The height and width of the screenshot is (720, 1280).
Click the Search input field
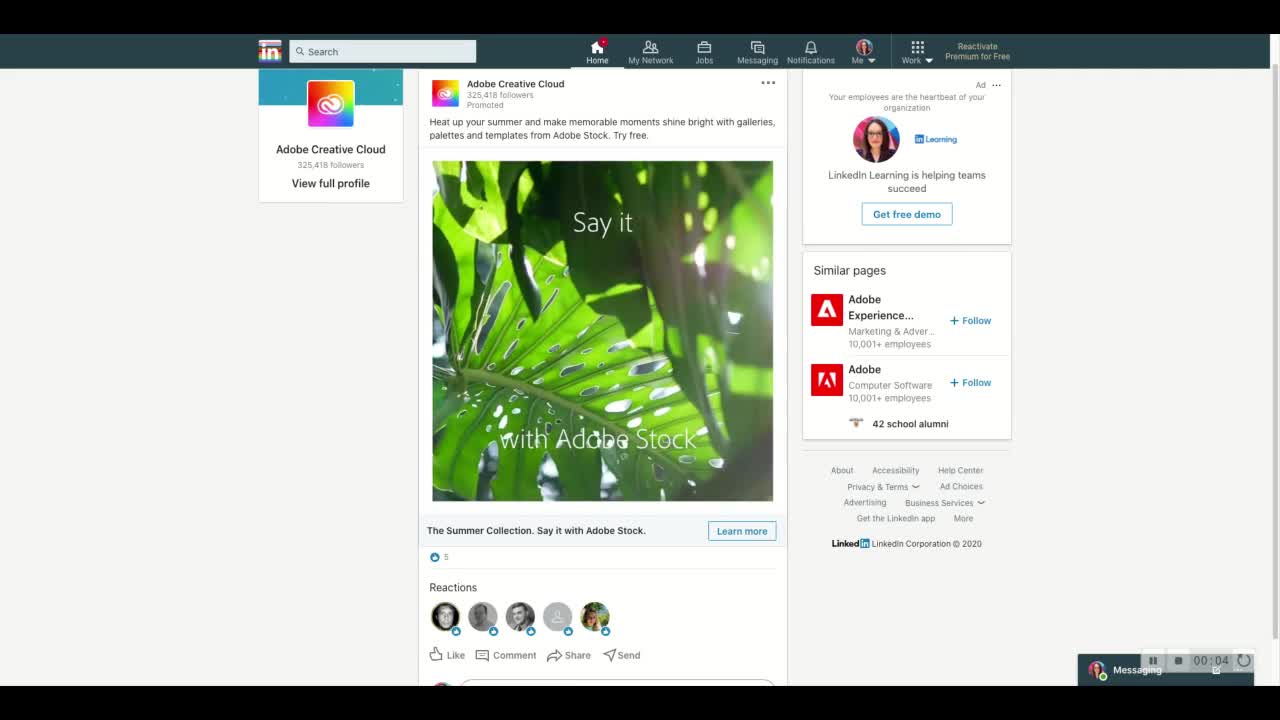coord(383,51)
